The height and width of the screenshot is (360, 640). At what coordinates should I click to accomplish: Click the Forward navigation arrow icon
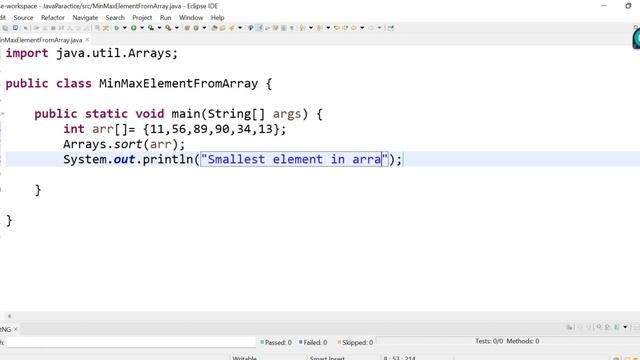pyautogui.click(x=371, y=28)
